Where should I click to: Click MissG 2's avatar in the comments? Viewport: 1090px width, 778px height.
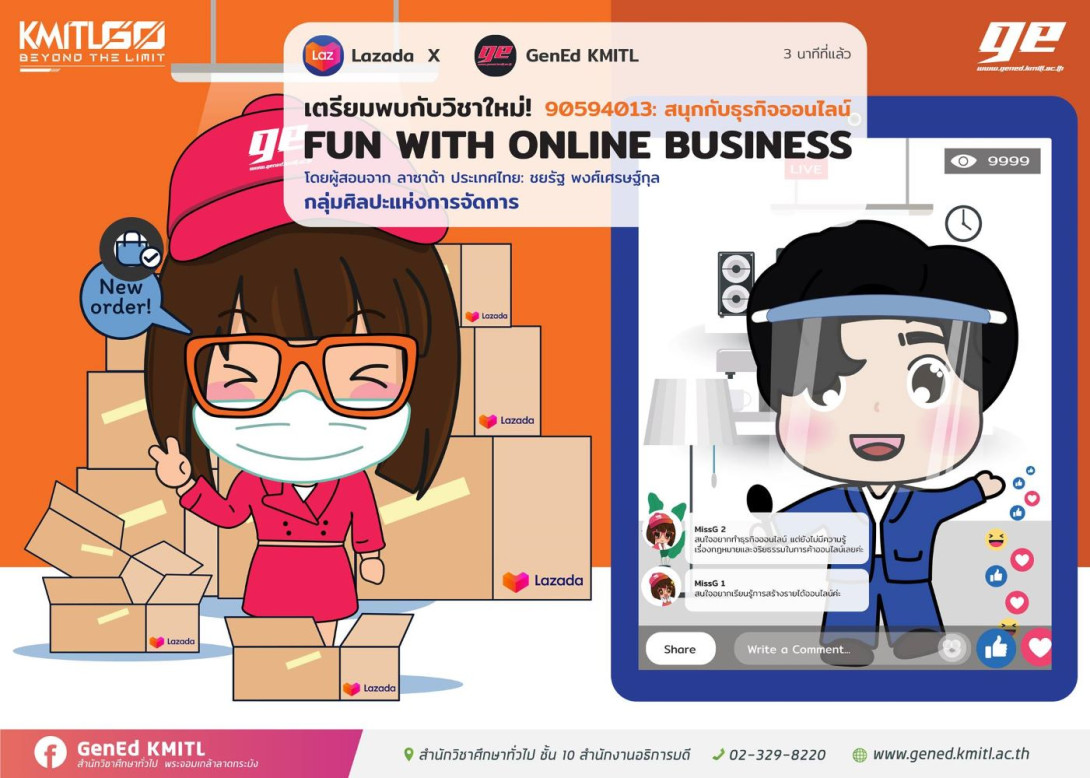coord(661,531)
